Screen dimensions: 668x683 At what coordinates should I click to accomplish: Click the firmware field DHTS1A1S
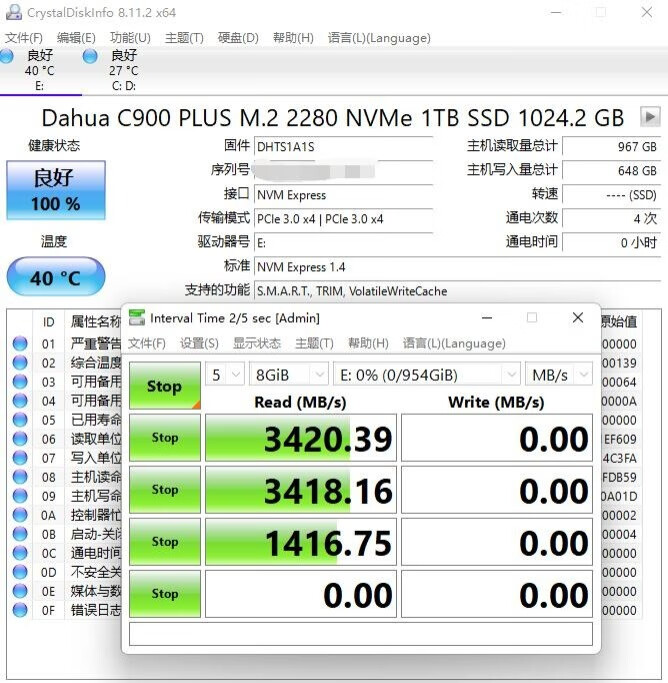tap(344, 146)
